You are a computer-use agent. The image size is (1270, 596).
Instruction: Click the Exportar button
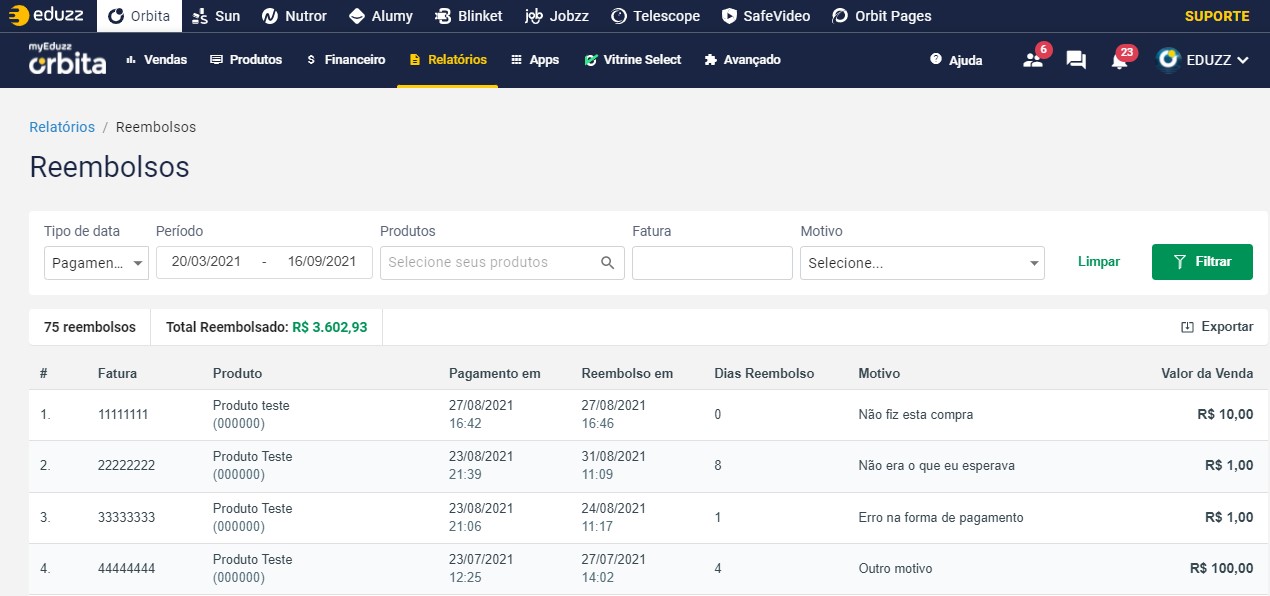(x=1217, y=327)
